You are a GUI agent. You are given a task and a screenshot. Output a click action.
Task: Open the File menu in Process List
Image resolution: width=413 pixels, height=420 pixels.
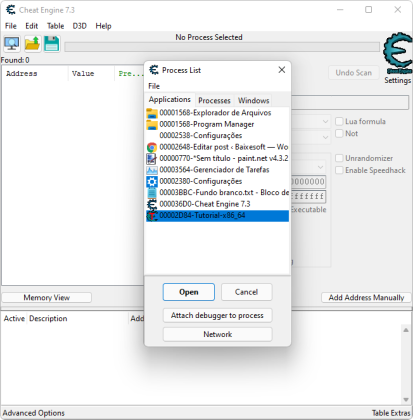[154, 86]
